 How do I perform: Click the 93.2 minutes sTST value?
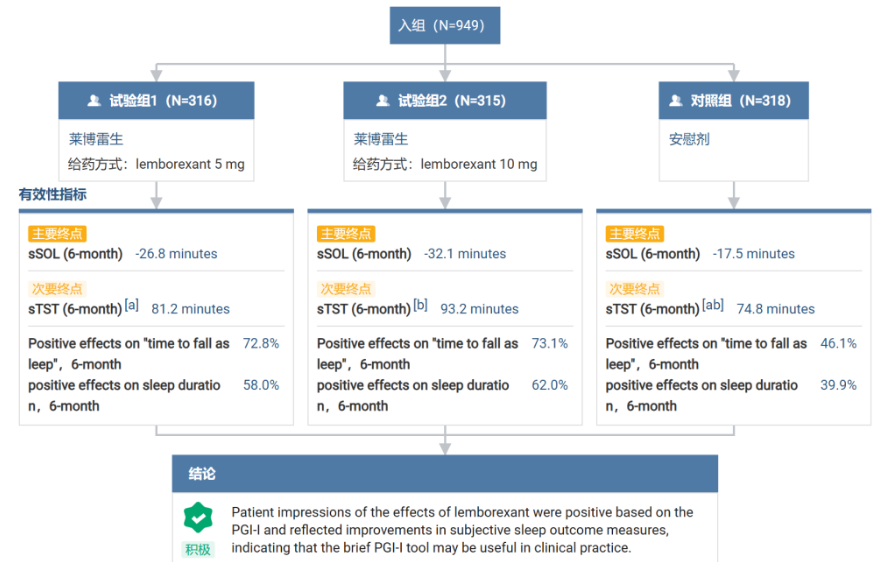tap(479, 309)
